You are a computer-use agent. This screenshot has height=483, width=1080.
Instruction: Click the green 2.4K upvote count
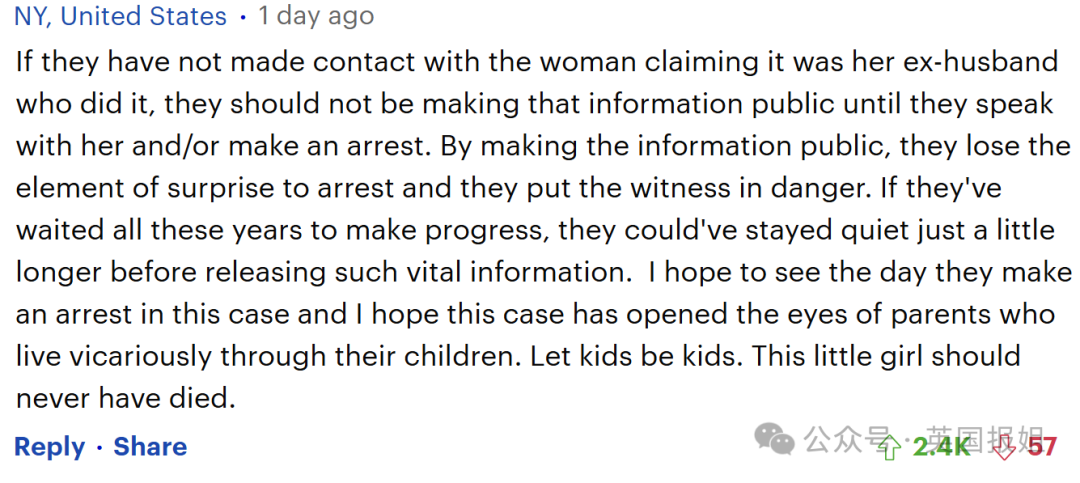(940, 447)
